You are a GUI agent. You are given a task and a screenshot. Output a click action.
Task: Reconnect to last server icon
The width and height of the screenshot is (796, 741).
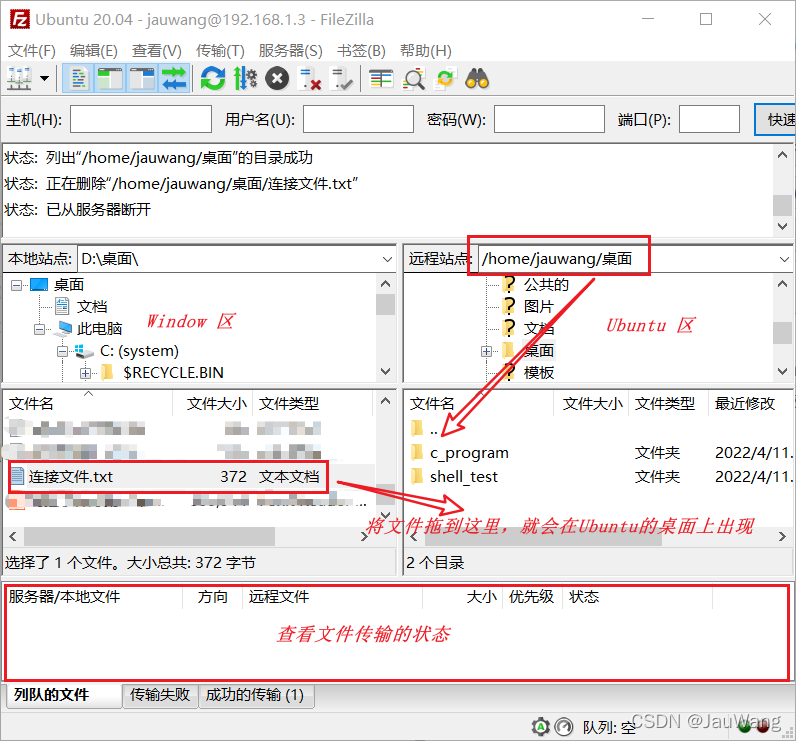[x=341, y=79]
